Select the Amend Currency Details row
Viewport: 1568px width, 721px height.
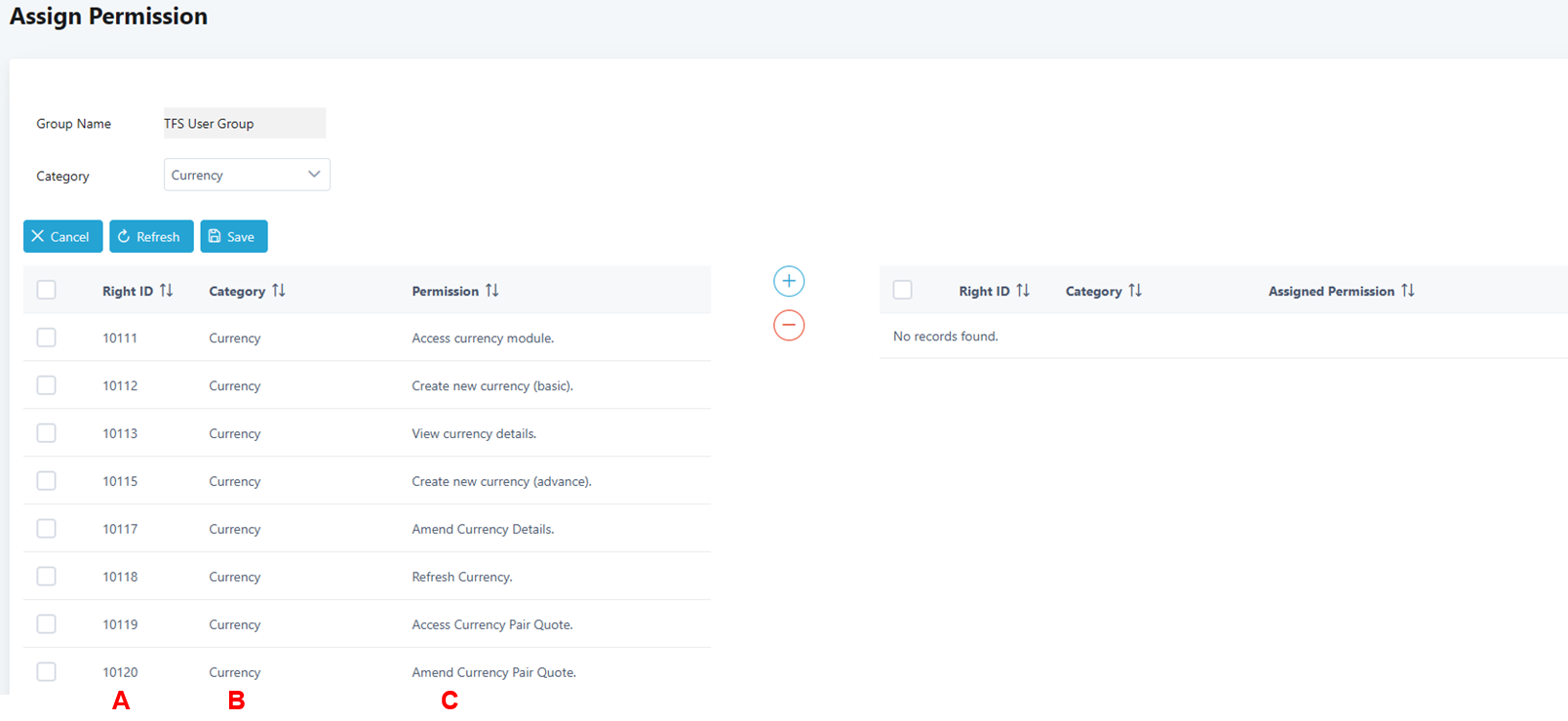(x=483, y=529)
